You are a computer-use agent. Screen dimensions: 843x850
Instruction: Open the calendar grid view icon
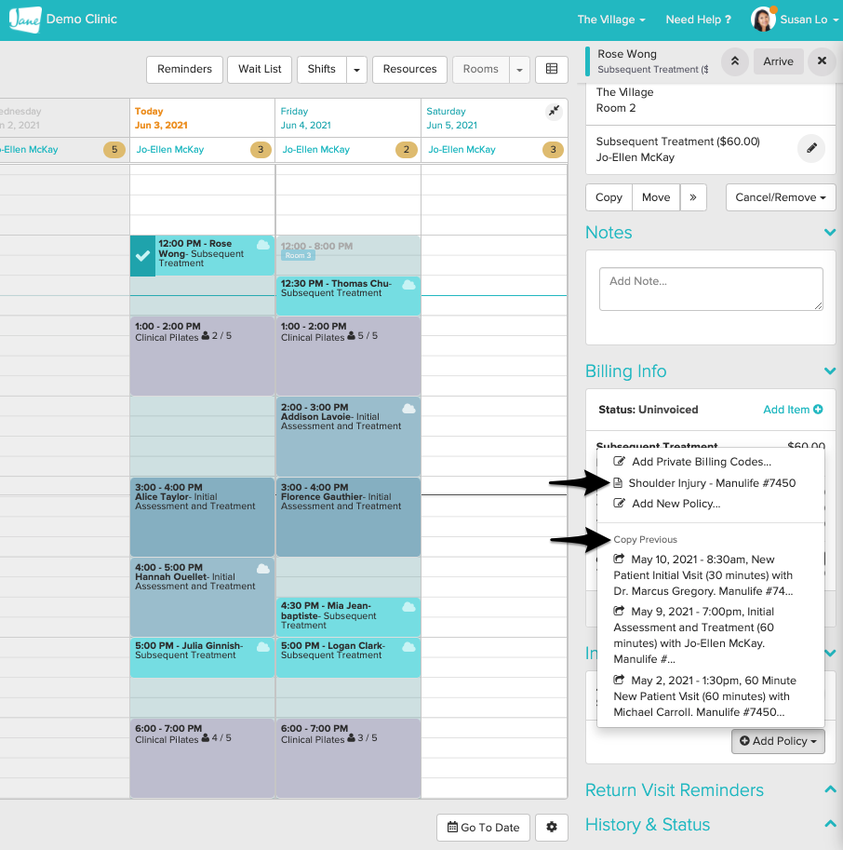point(551,69)
